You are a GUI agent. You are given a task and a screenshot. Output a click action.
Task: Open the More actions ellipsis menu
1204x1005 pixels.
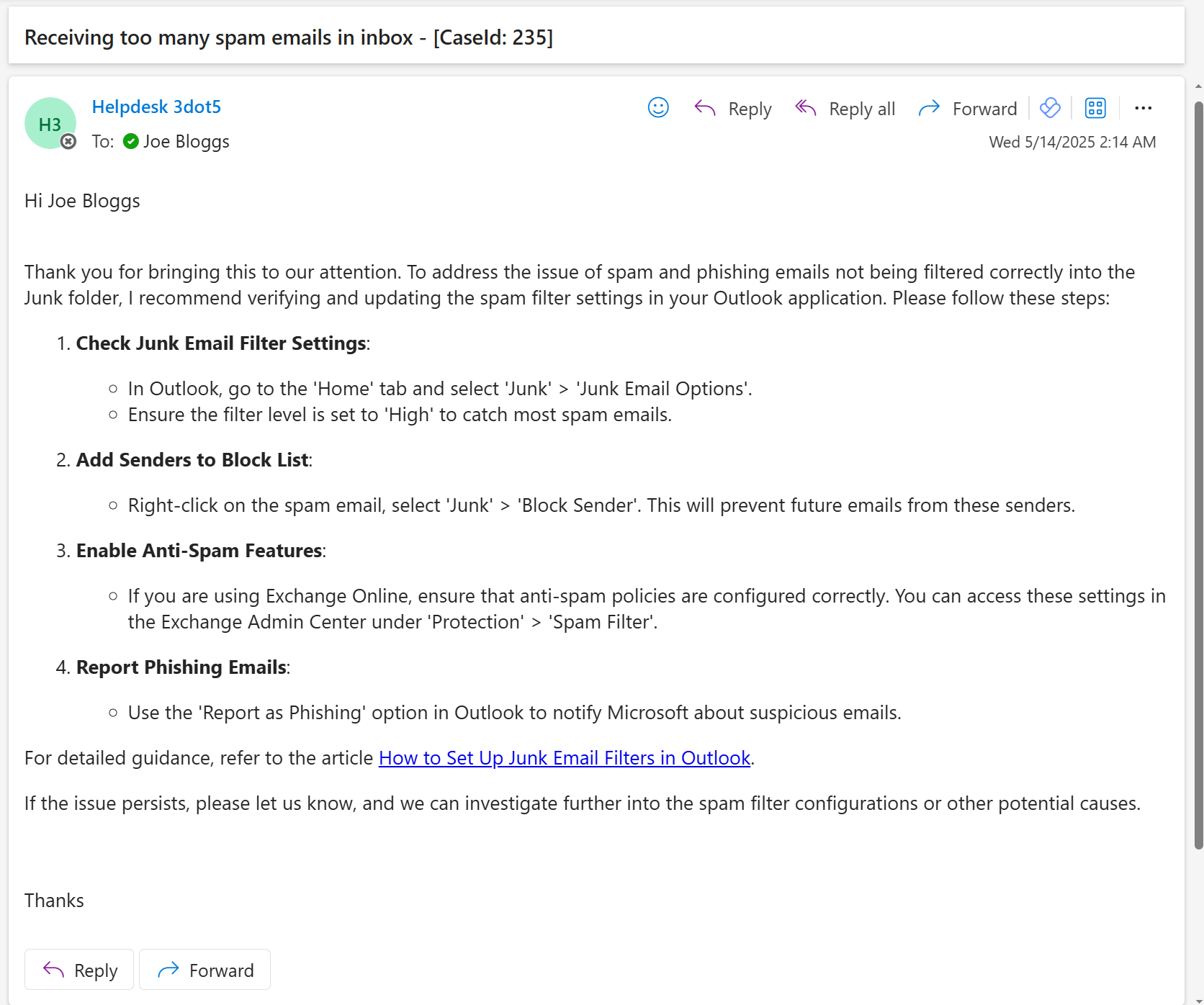click(x=1143, y=108)
